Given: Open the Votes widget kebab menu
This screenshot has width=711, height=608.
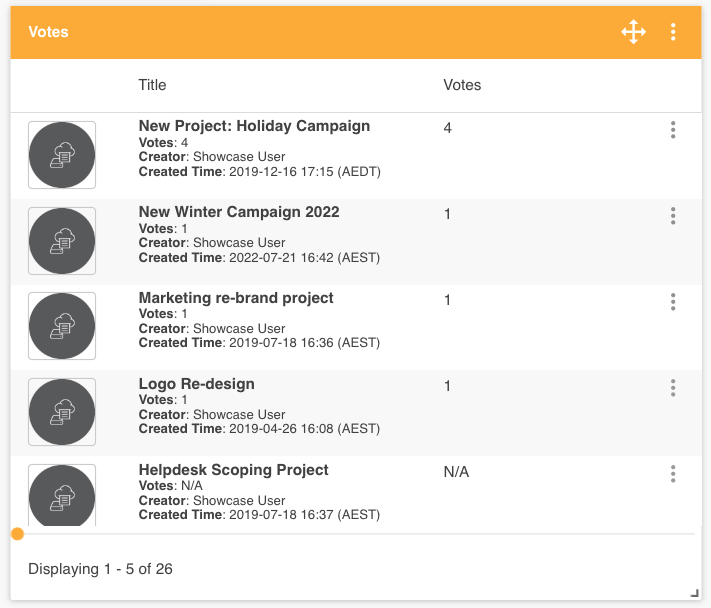Looking at the screenshot, I should 674,32.
